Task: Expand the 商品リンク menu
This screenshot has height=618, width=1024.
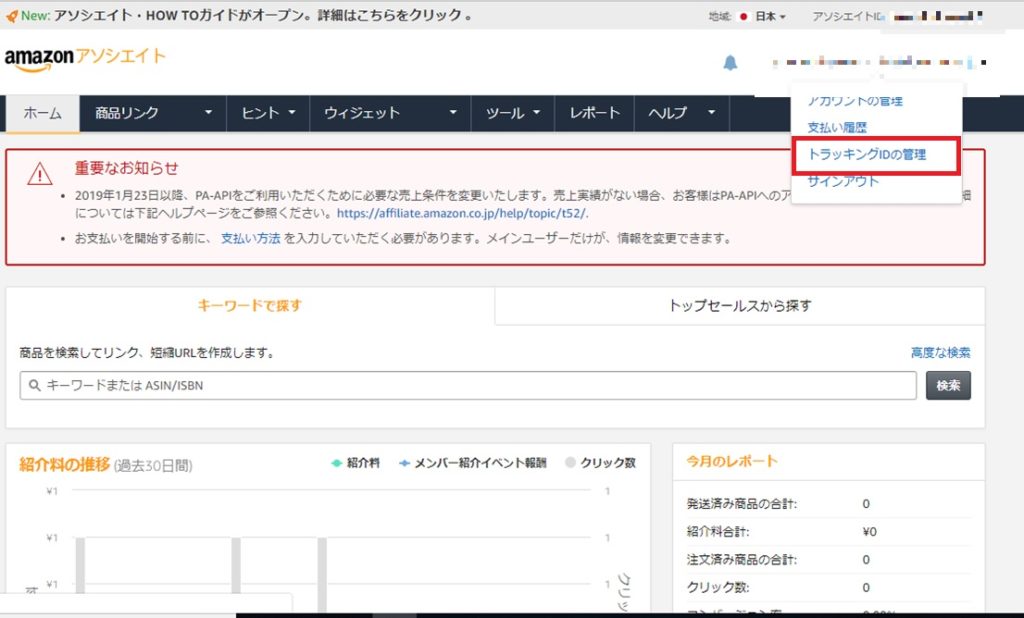Action: click(153, 114)
